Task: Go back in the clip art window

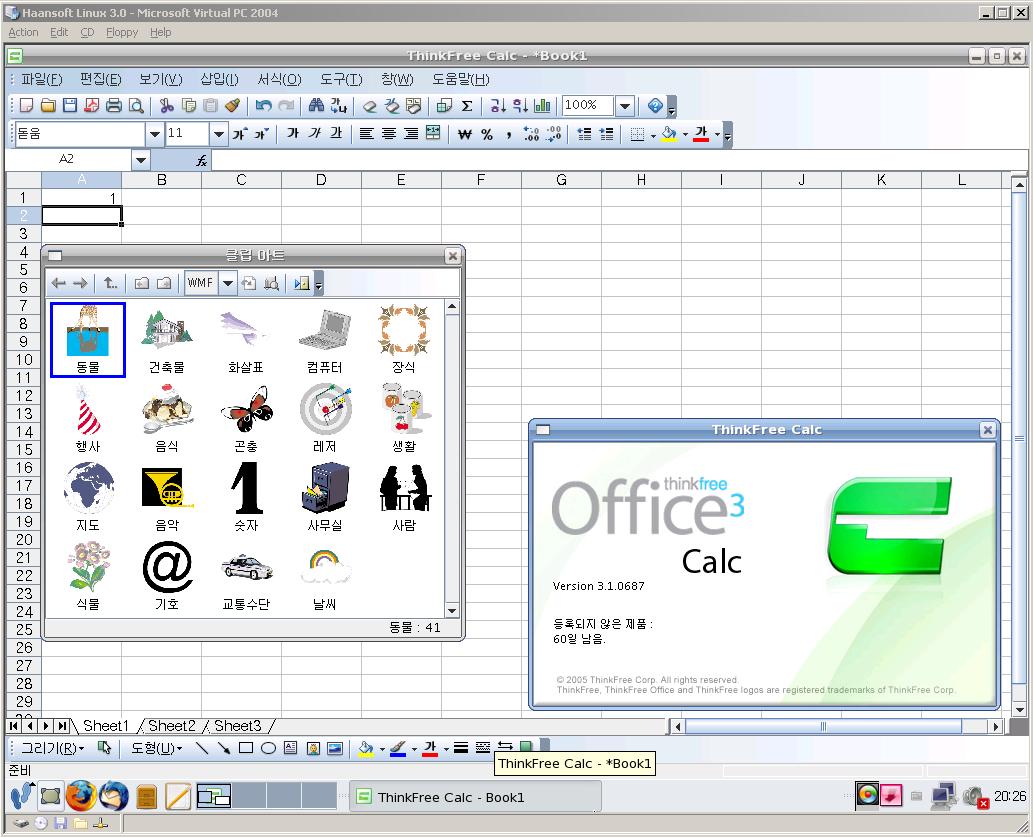Action: coord(59,283)
